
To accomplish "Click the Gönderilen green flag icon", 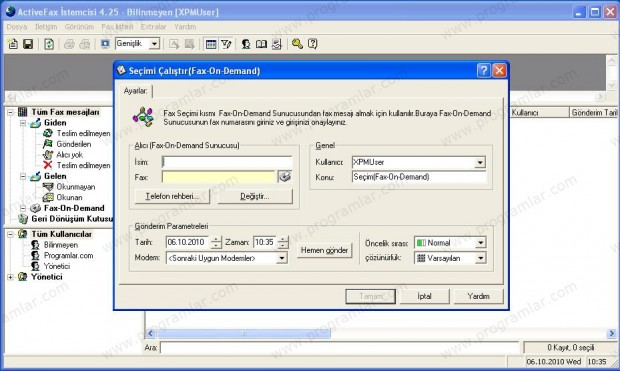I will coord(48,144).
